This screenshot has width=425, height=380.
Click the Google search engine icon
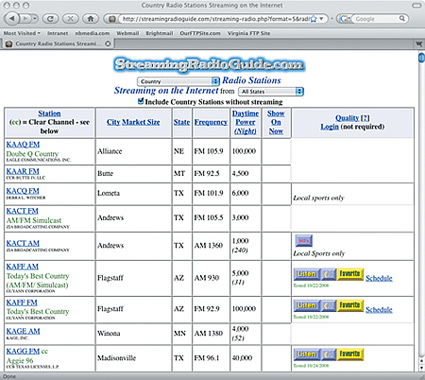(x=343, y=19)
